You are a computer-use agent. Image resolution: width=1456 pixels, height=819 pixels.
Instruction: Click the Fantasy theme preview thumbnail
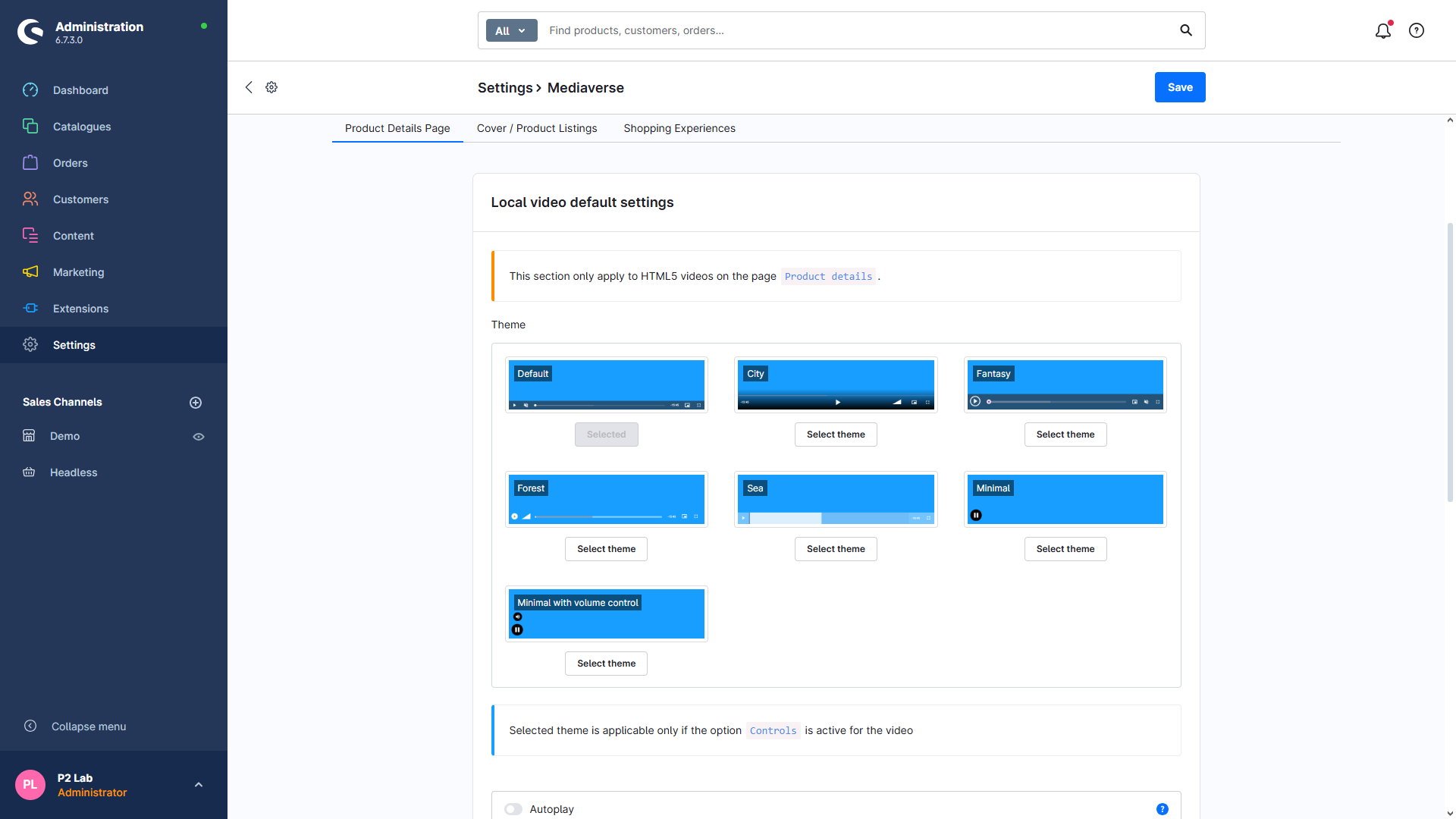pos(1065,385)
